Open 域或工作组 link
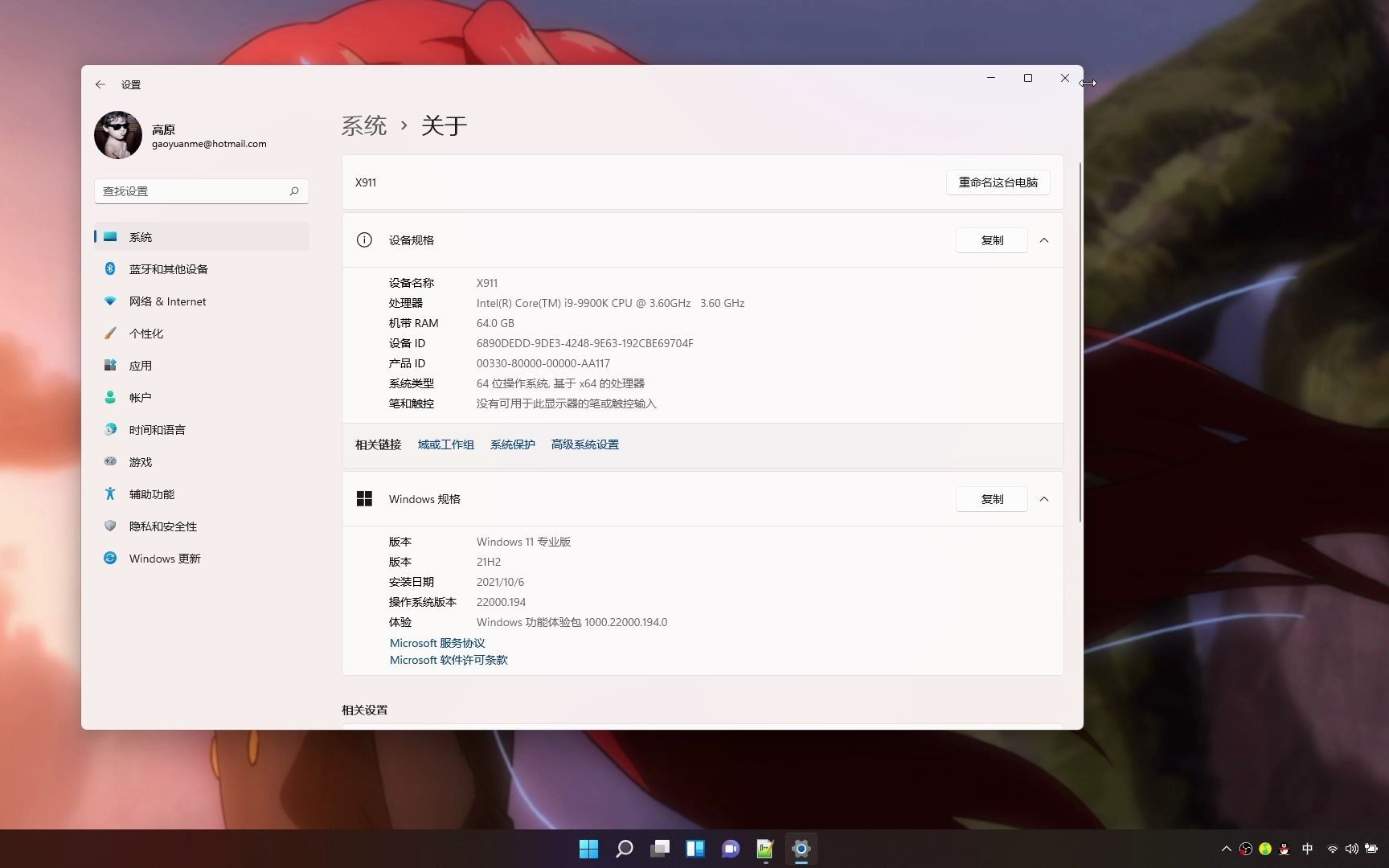Image resolution: width=1389 pixels, height=868 pixels. coord(446,444)
